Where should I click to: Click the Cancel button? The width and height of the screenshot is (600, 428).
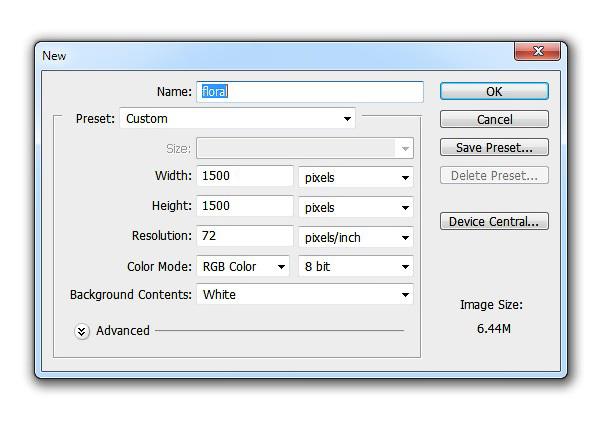pos(494,119)
